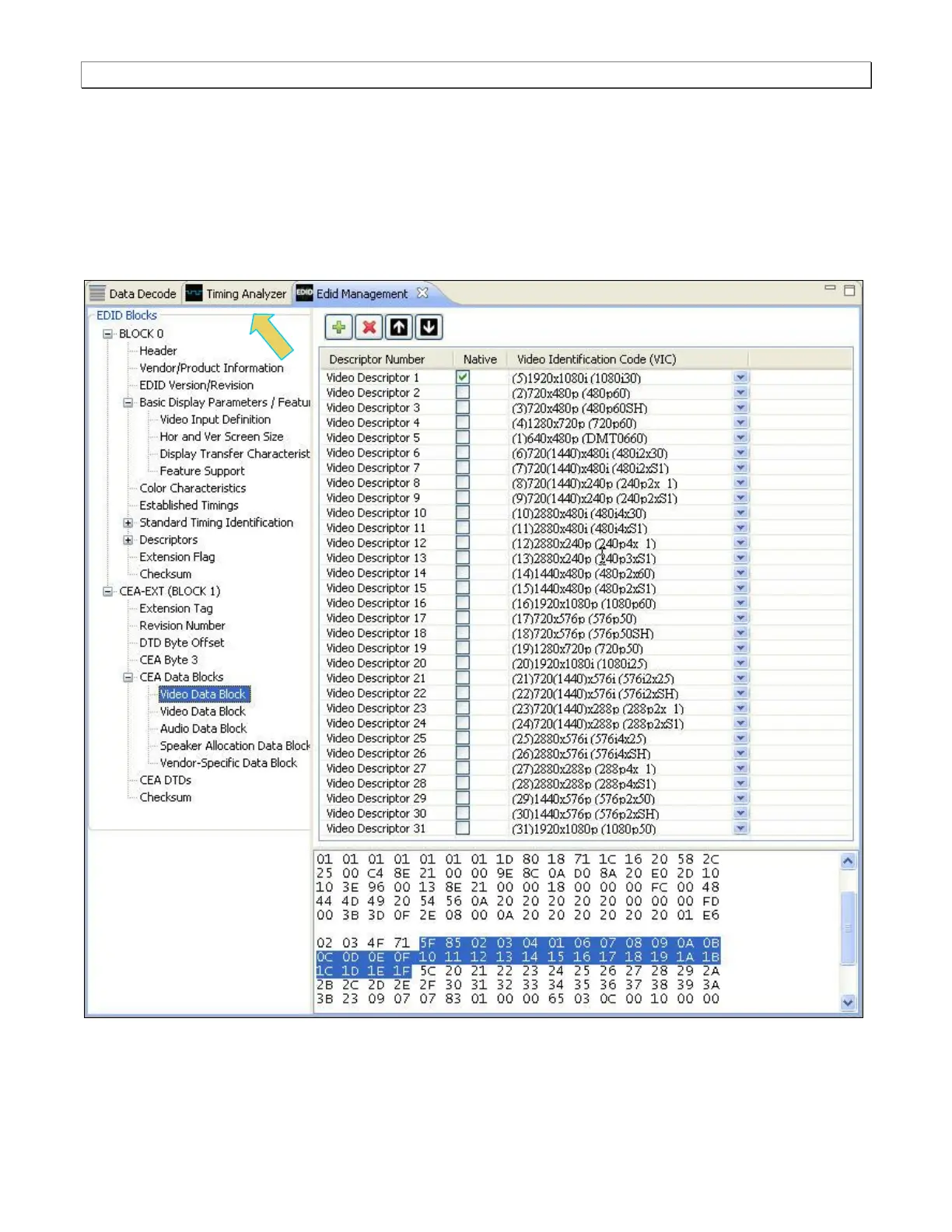Switch to the Data Decode tab
The width and height of the screenshot is (952, 1232).
[x=133, y=294]
